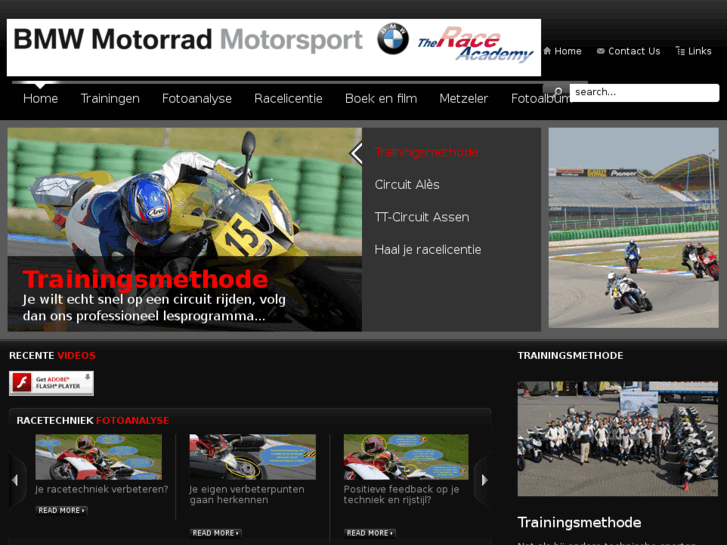Viewport: 727px width, 545px height.
Task: Click the Links list icon
Action: point(680,51)
